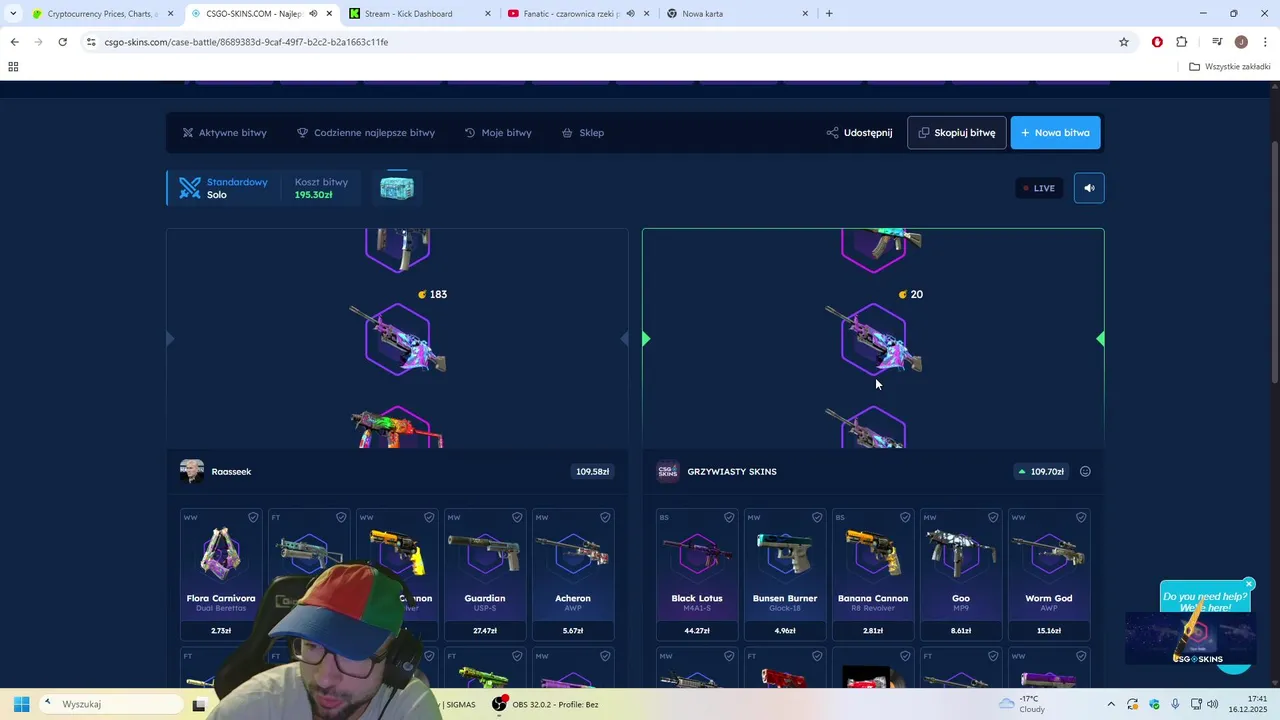Click the LIVE indicator button

click(1039, 188)
